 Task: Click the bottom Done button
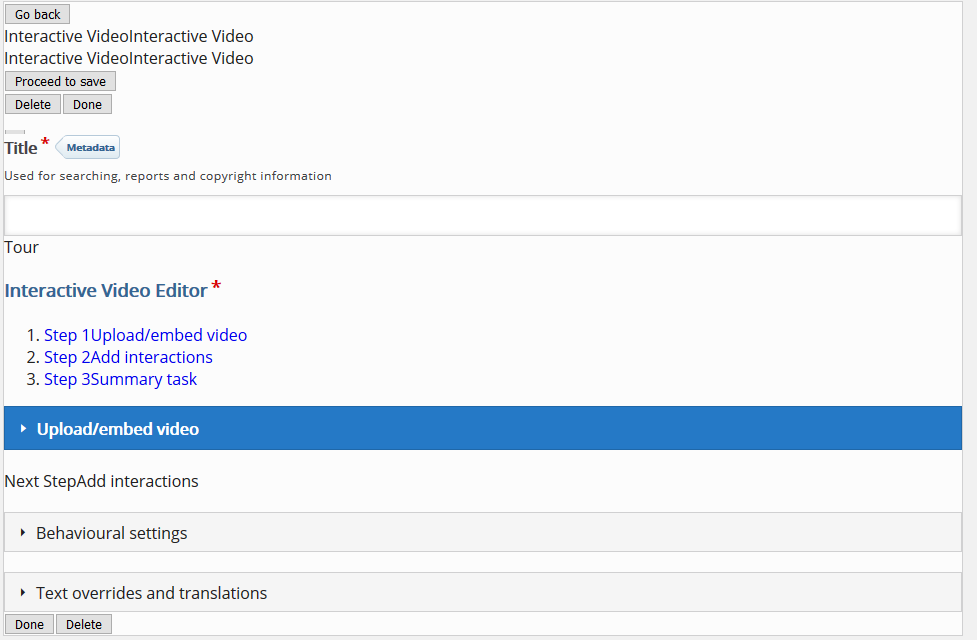29,624
